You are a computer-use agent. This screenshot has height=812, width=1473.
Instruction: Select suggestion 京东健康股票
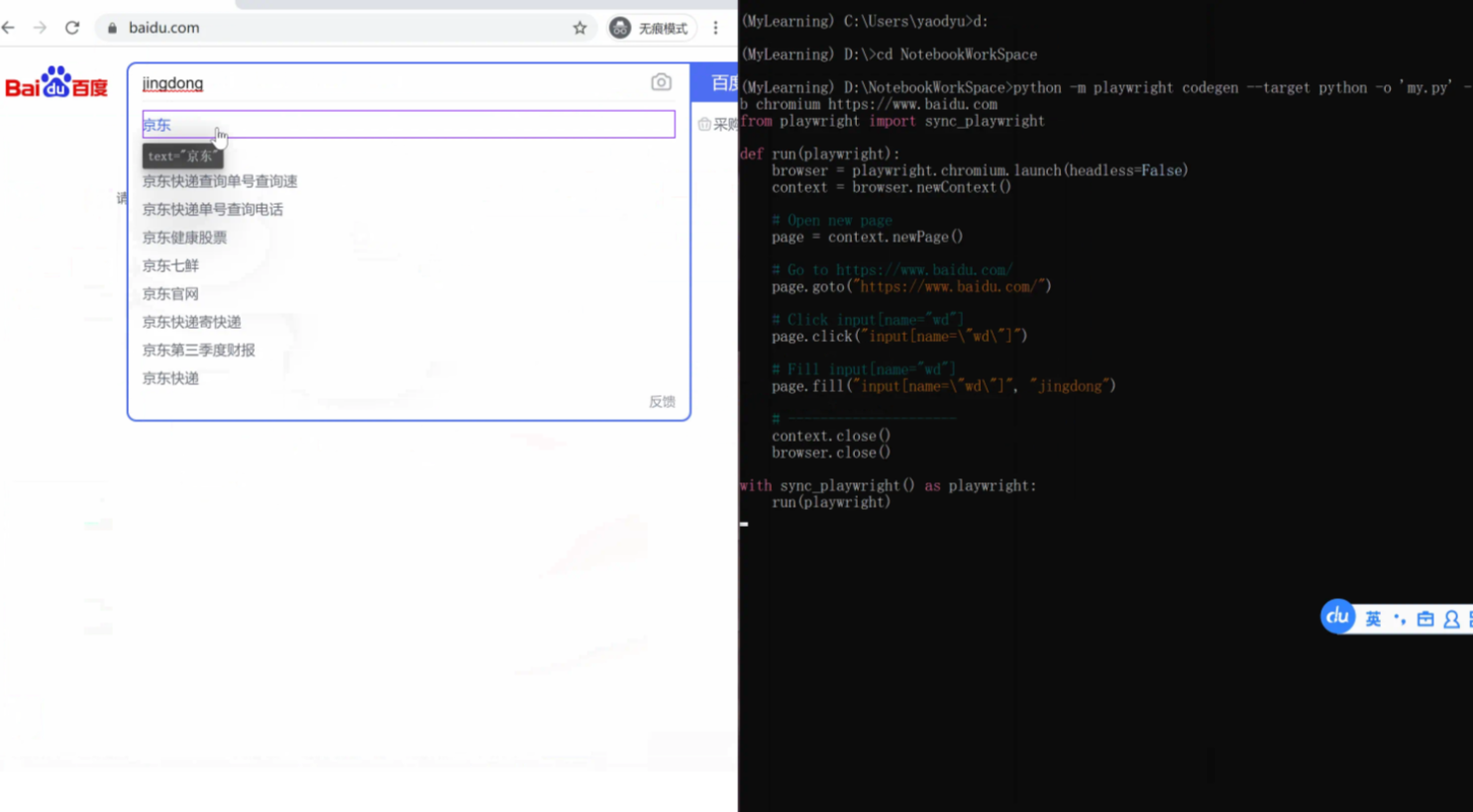tap(184, 238)
